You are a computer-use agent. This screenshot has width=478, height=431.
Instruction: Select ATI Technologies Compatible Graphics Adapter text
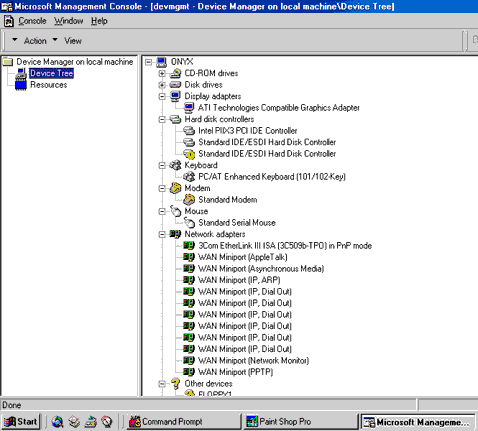279,108
